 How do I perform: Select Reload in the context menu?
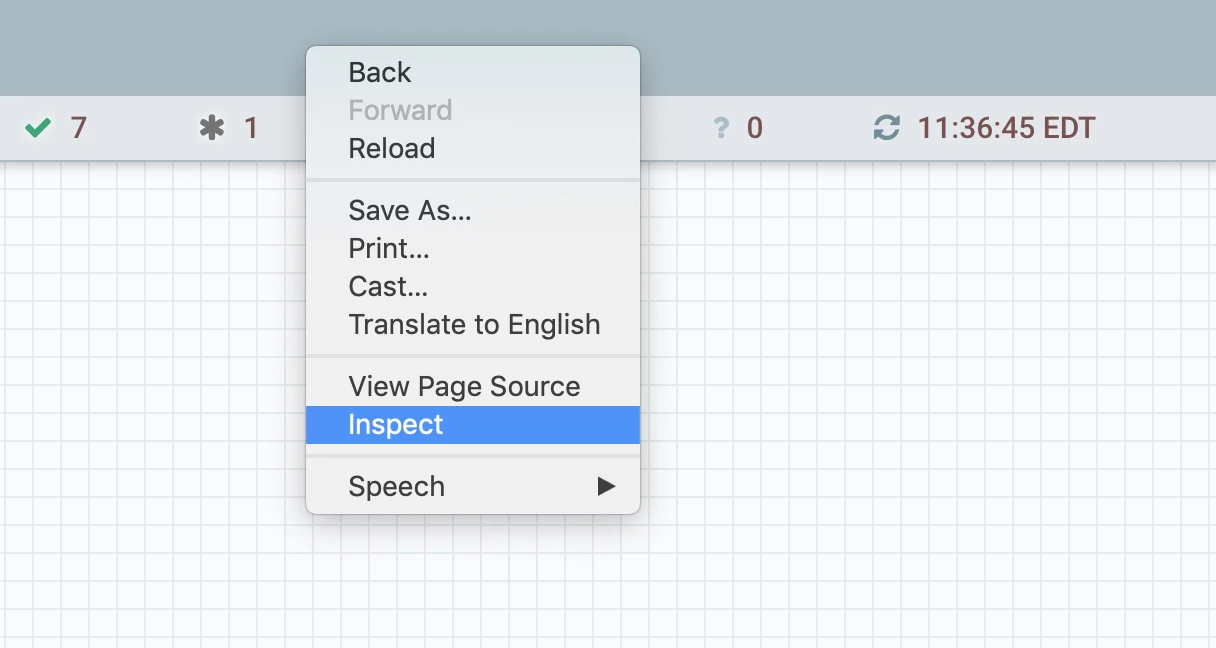tap(473, 148)
